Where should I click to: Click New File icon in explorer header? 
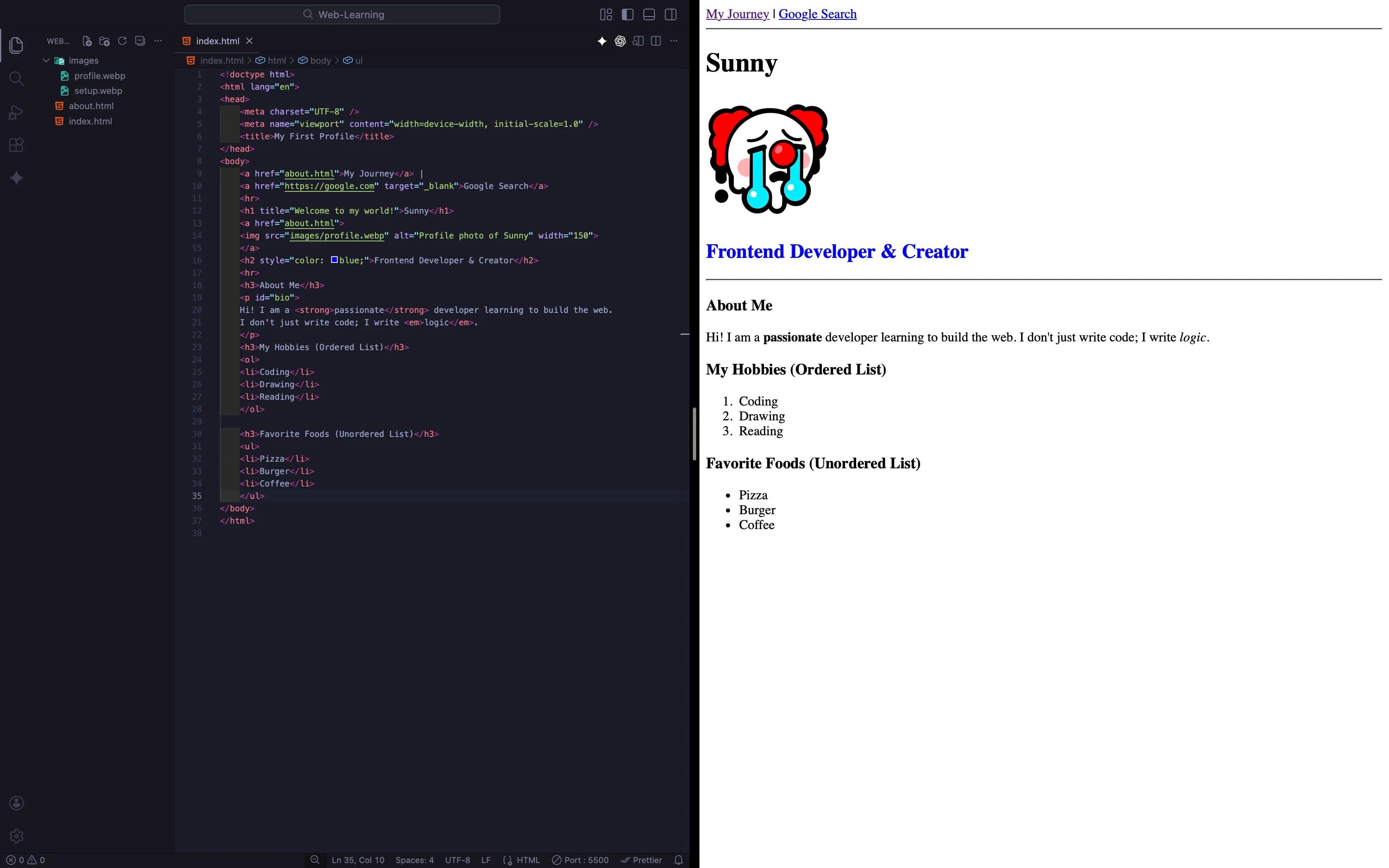point(87,41)
